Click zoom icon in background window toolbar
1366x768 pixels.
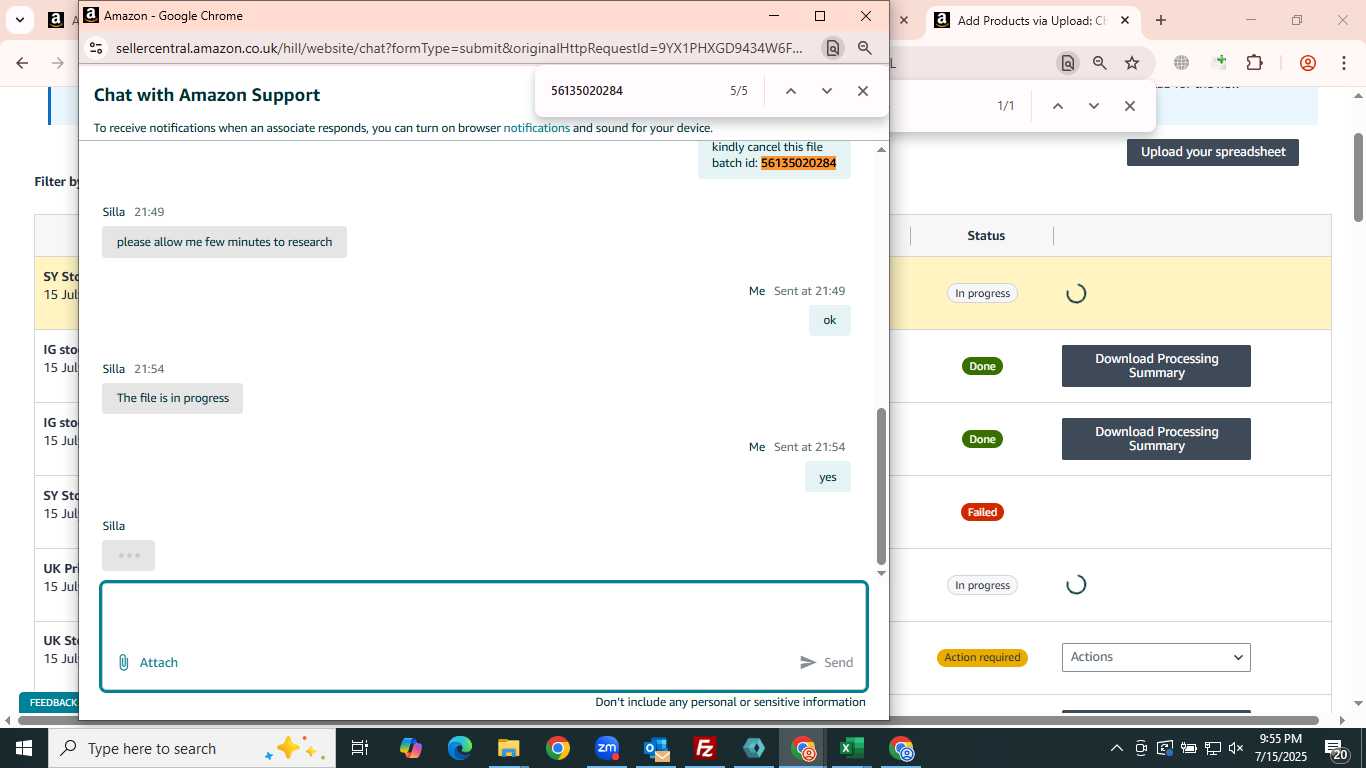point(1100,63)
